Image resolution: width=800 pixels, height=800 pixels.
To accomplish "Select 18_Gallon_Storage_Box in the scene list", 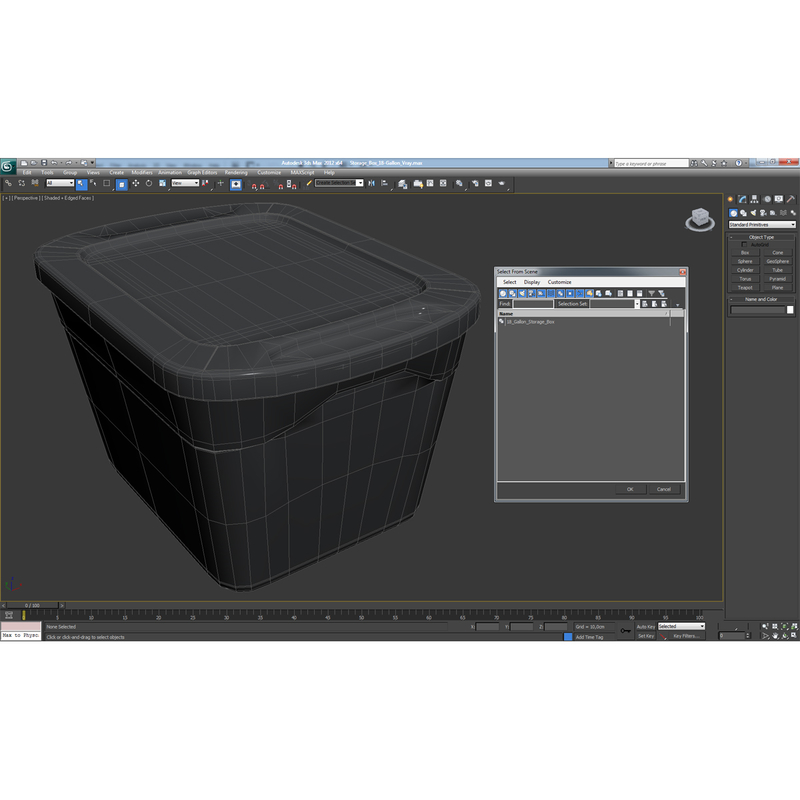I will 529,321.
